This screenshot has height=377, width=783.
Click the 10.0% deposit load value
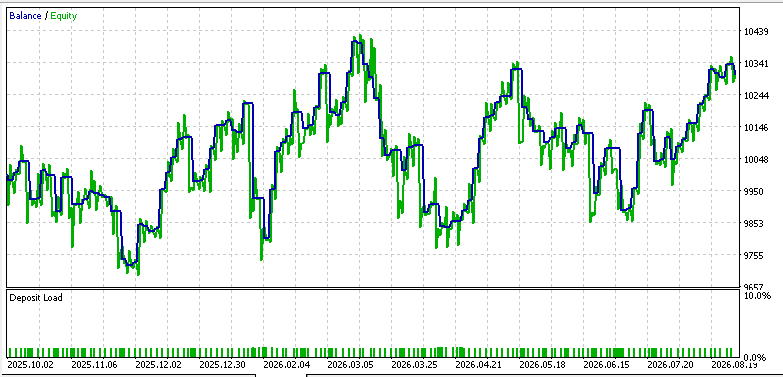(757, 296)
